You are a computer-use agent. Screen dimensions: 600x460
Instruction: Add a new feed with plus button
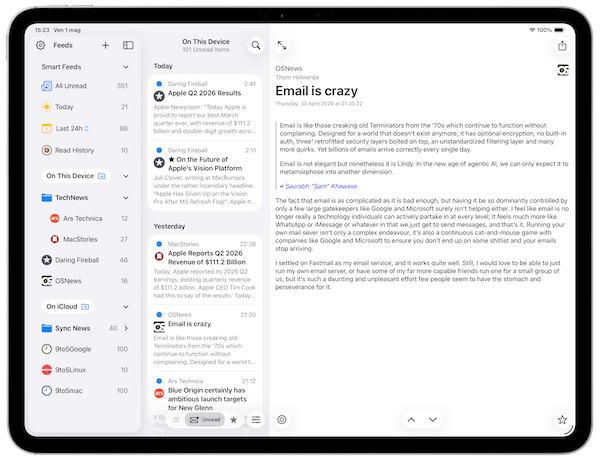[x=105, y=45]
